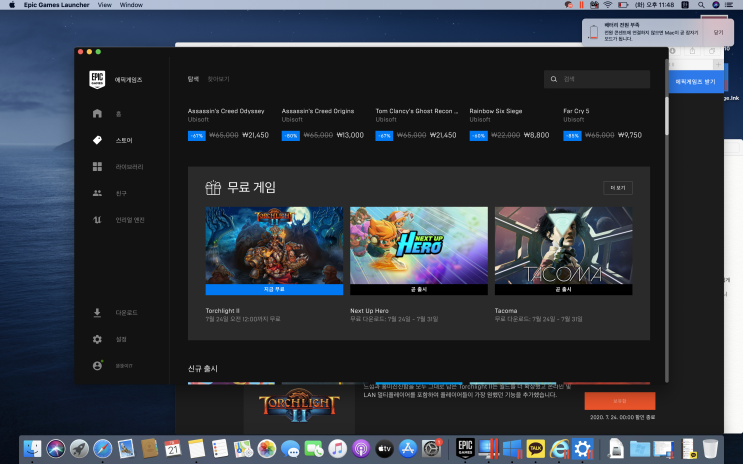This screenshot has width=743, height=464.
Task: Click the Epic Games shield logo
Action: 97,79
